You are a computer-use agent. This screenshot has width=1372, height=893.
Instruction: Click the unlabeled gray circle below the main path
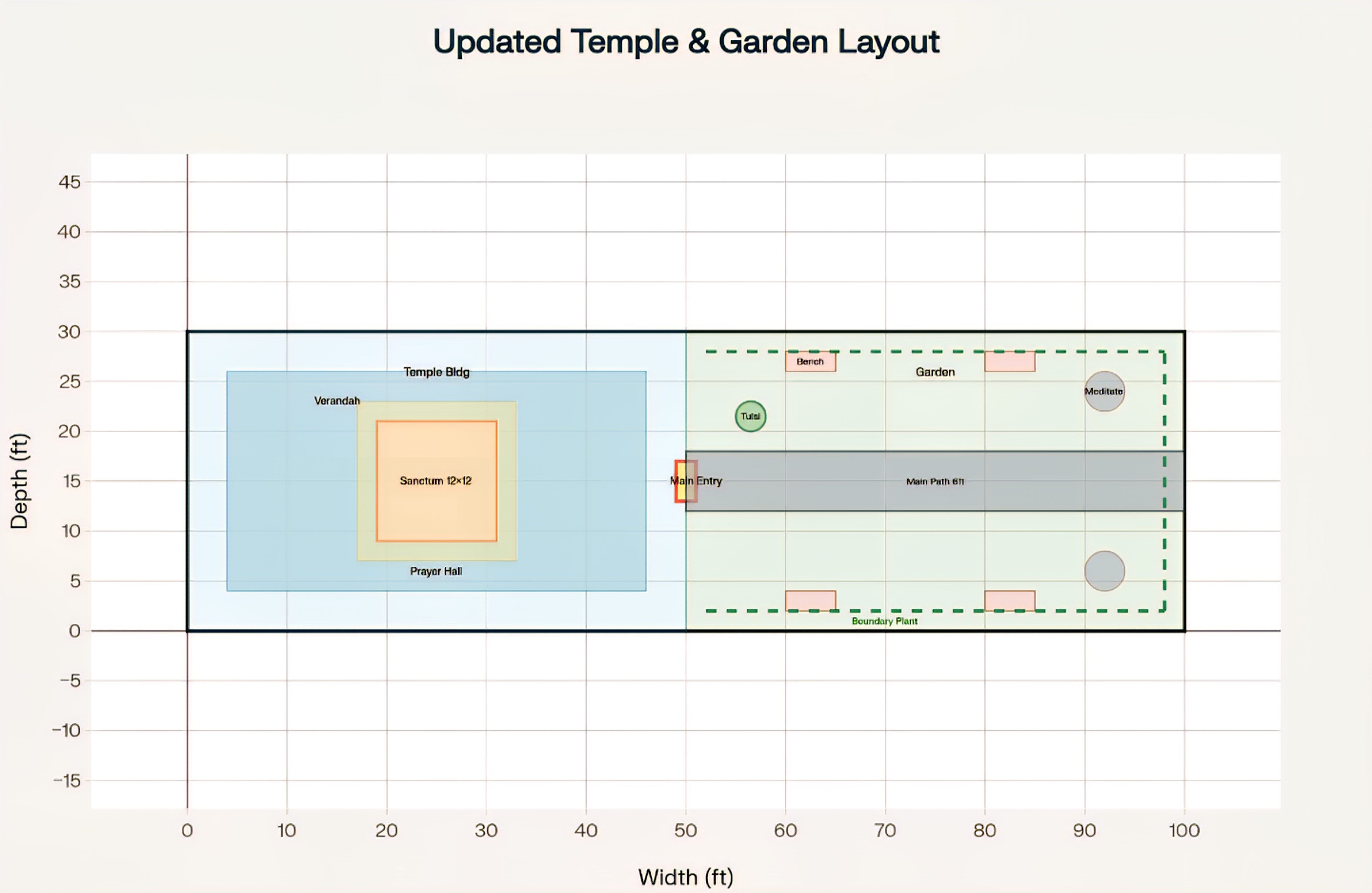[x=1105, y=571]
